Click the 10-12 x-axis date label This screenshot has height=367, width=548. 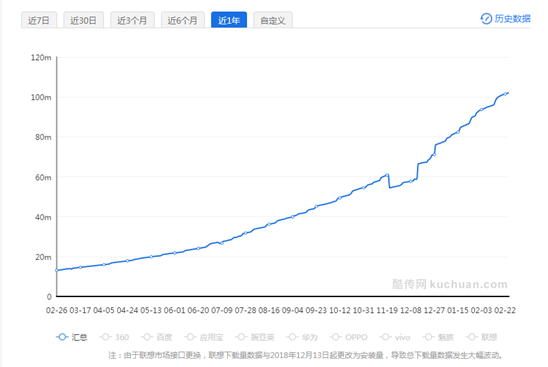(340, 310)
